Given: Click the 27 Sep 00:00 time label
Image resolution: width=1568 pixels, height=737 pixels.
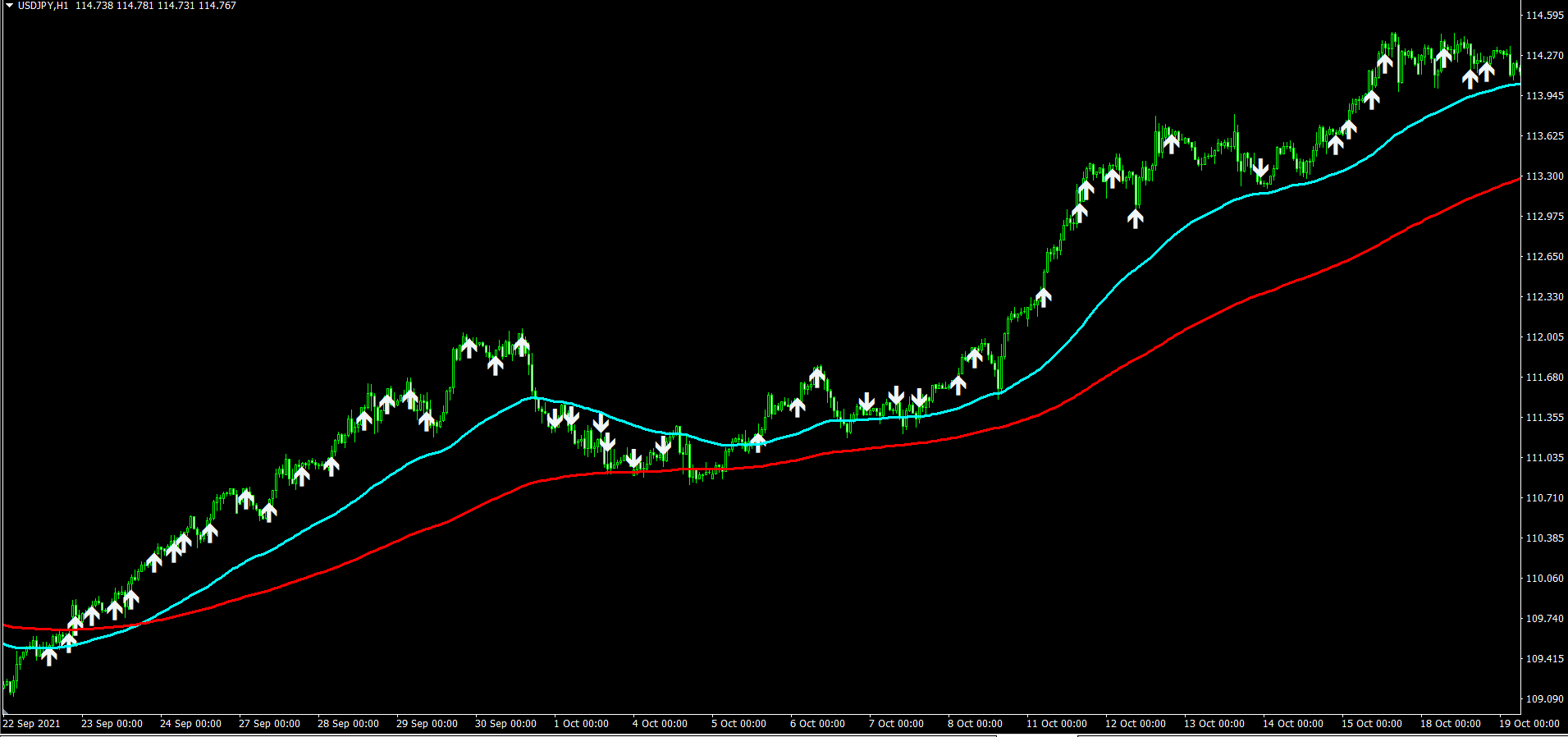Looking at the screenshot, I should (269, 724).
